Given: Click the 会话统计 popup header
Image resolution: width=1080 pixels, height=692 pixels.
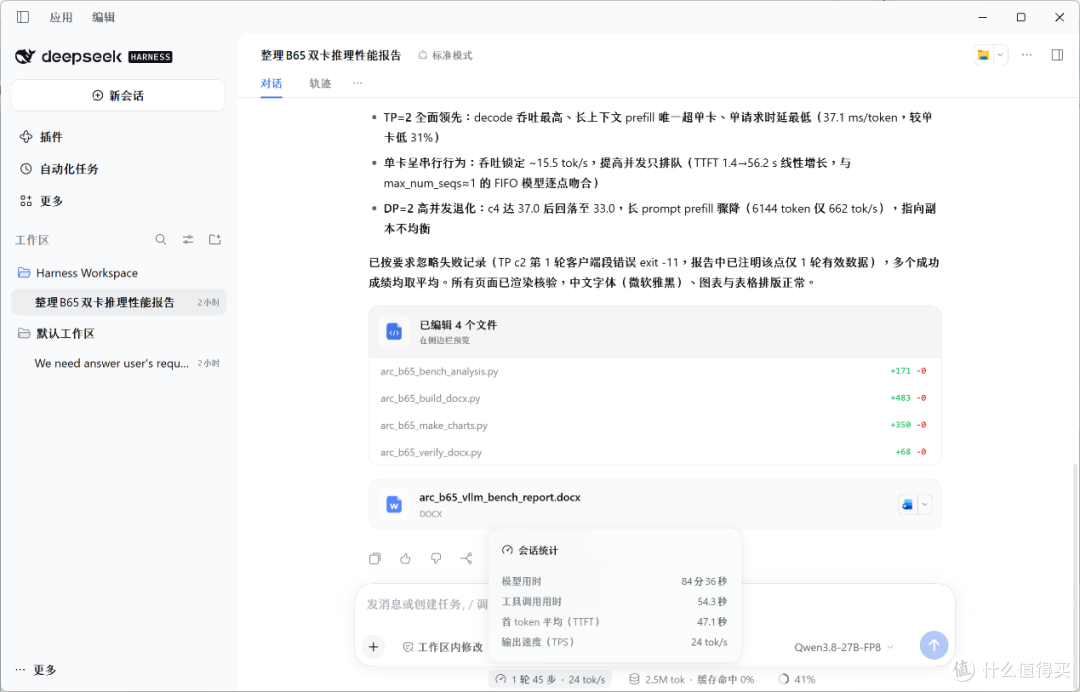Looking at the screenshot, I should [530, 550].
